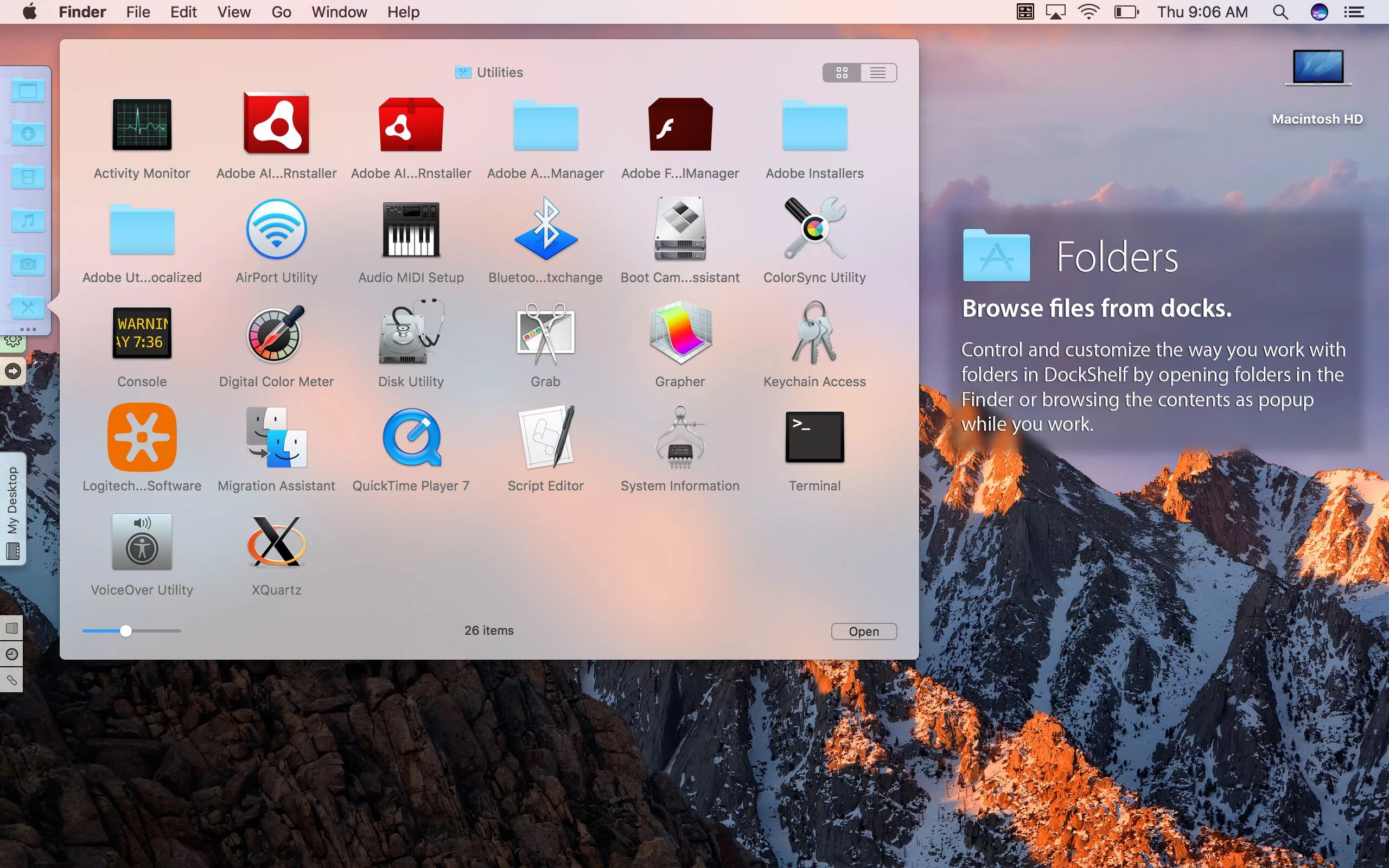Open the View menu
Image resolution: width=1389 pixels, height=868 pixels.
click(x=234, y=12)
